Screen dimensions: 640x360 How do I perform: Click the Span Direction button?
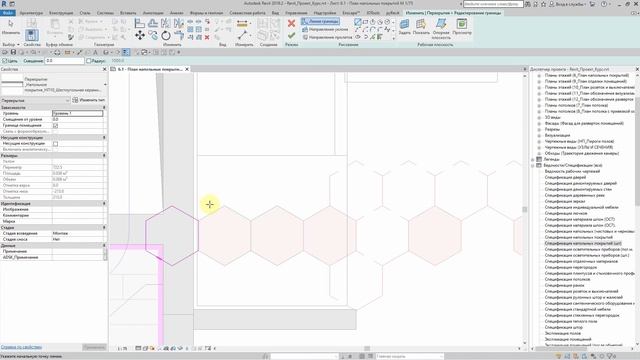[327, 37]
